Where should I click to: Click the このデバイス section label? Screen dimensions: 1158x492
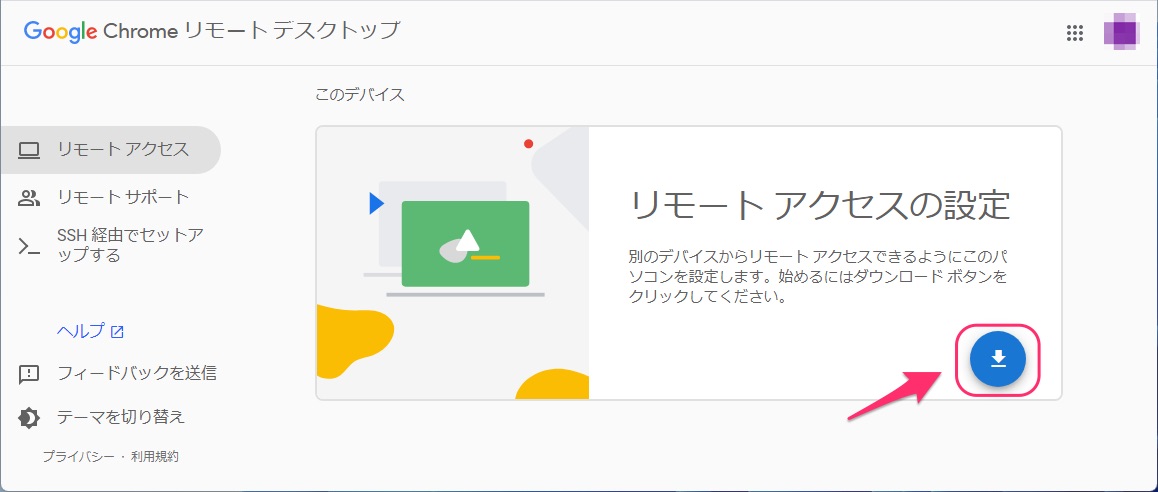pos(360,95)
